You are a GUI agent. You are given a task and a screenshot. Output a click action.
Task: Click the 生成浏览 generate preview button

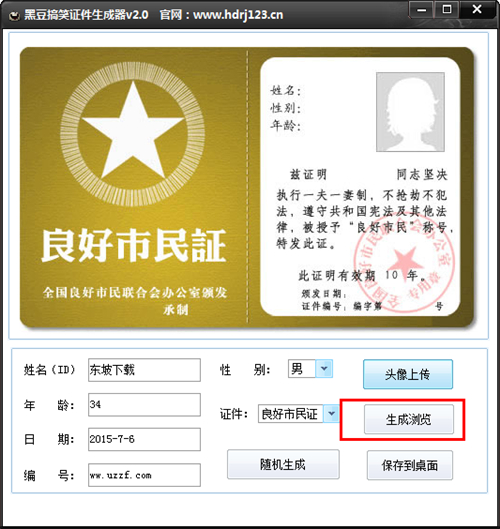pyautogui.click(x=409, y=419)
